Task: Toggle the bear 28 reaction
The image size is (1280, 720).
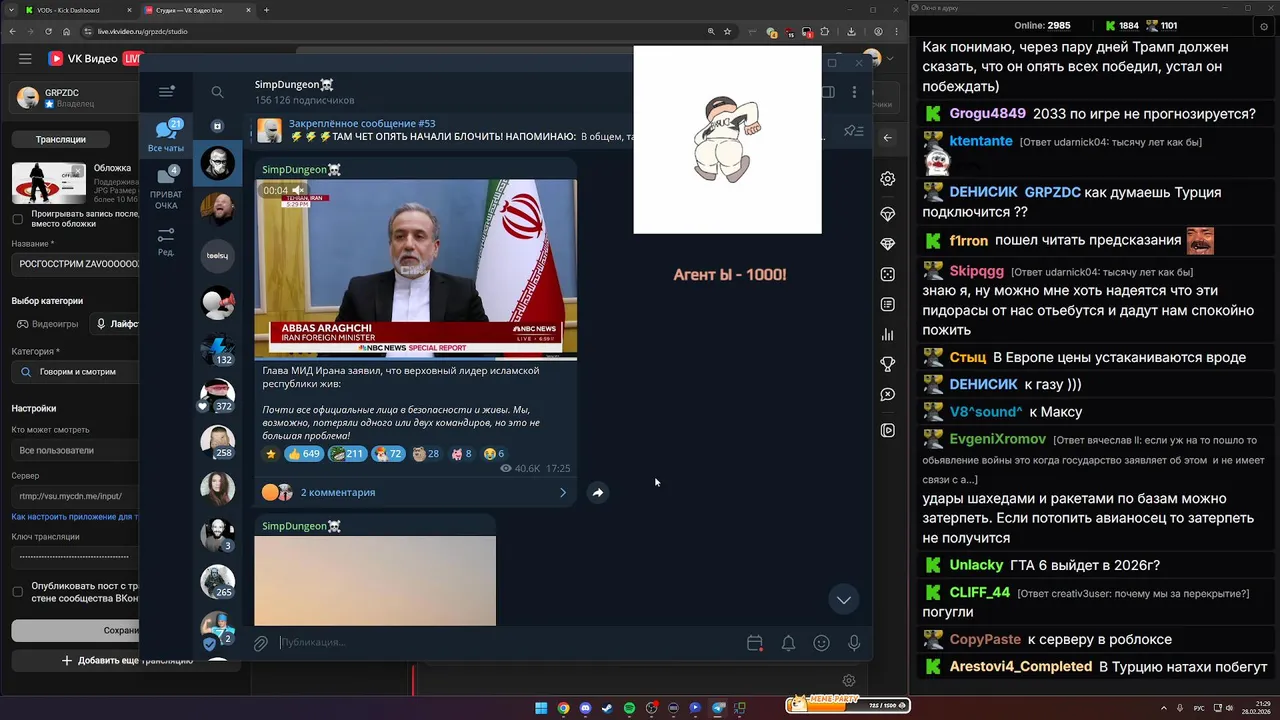Action: 426,454
